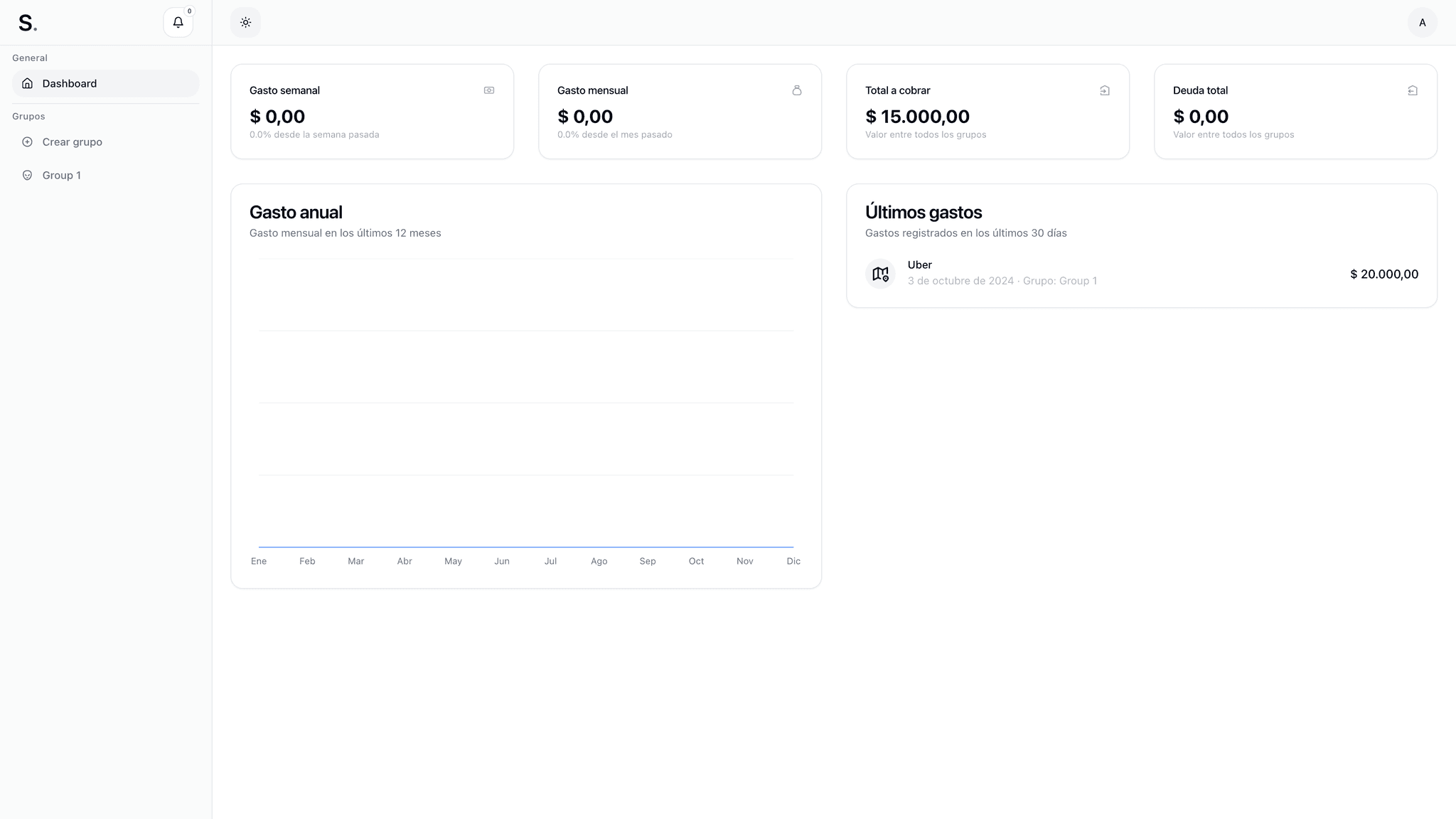Image resolution: width=1456 pixels, height=819 pixels.
Task: Click the money bag icon in Gasto mensual card
Action: tap(797, 90)
